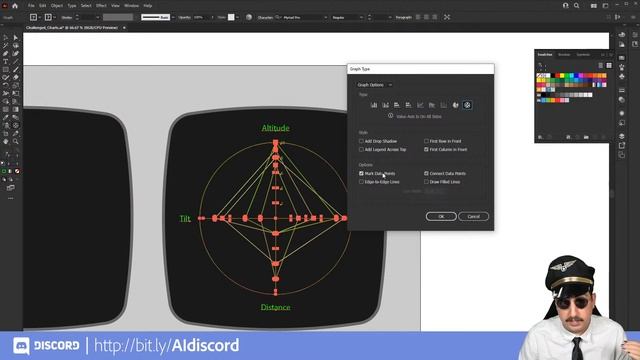
Task: Open the search icon in the top bar
Action: click(576, 6)
